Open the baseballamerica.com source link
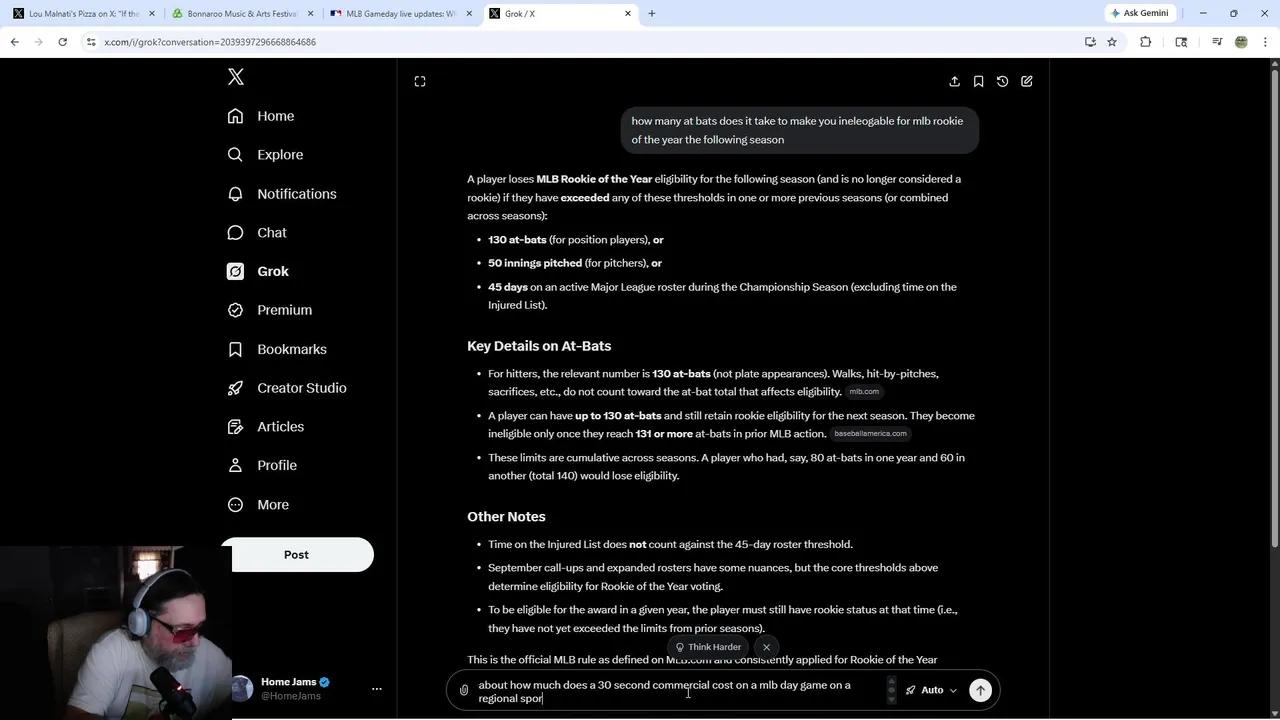The width and height of the screenshot is (1280, 720). [x=870, y=434]
